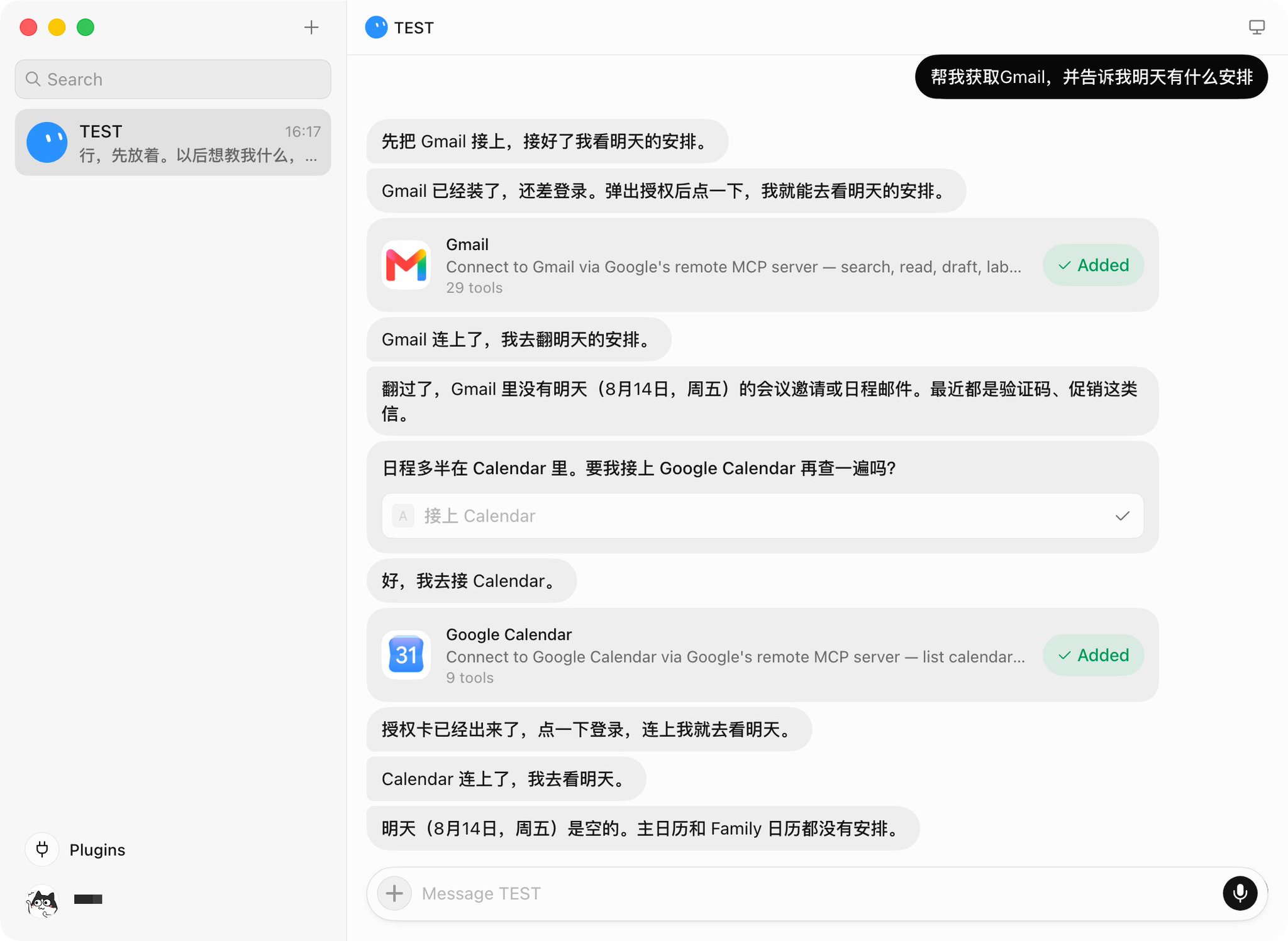Click the magnifier icon in Search box
This screenshot has height=941, width=1288.
coord(33,79)
